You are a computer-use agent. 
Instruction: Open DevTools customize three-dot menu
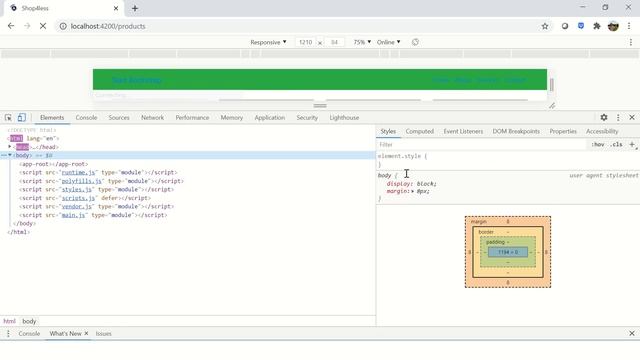618,118
